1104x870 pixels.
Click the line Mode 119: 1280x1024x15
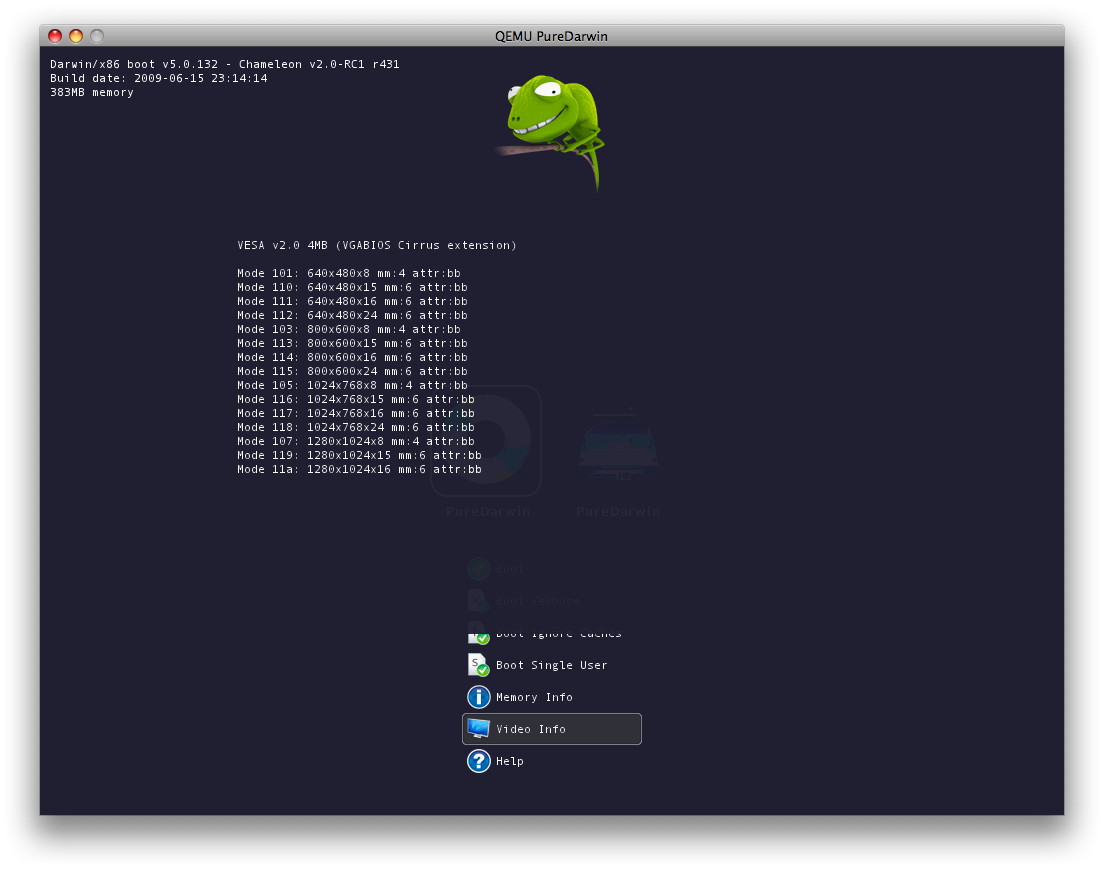point(359,455)
